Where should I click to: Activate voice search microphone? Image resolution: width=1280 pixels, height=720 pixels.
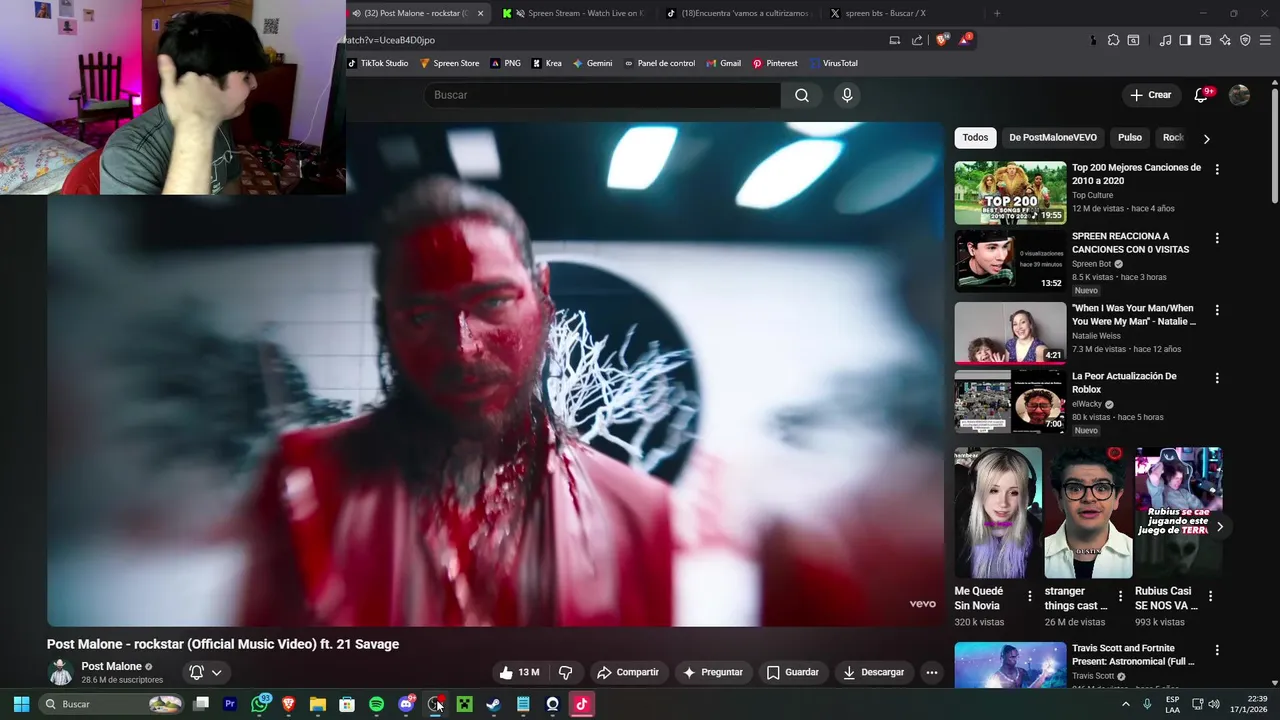[x=847, y=95]
